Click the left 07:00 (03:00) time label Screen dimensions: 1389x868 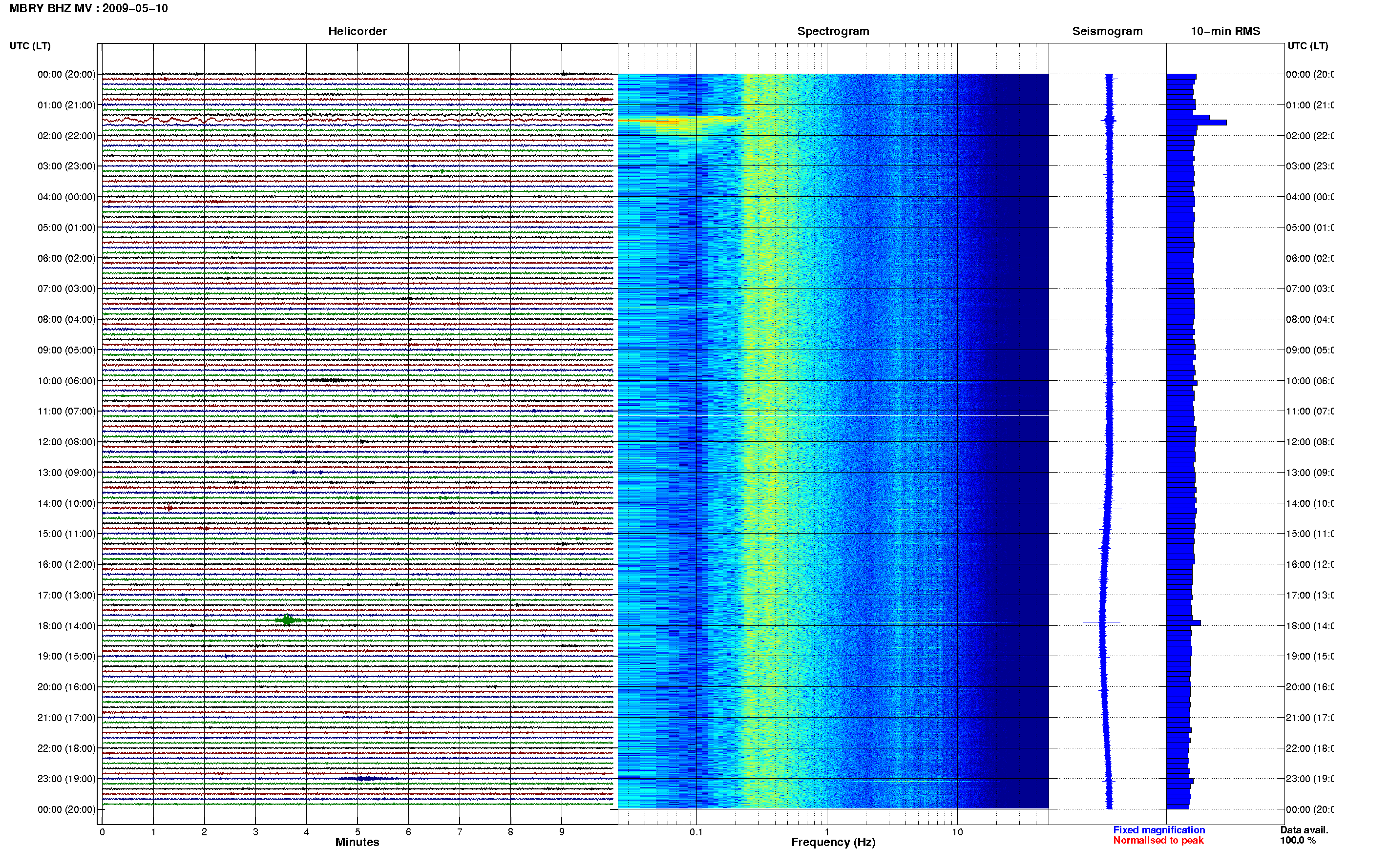(x=66, y=289)
